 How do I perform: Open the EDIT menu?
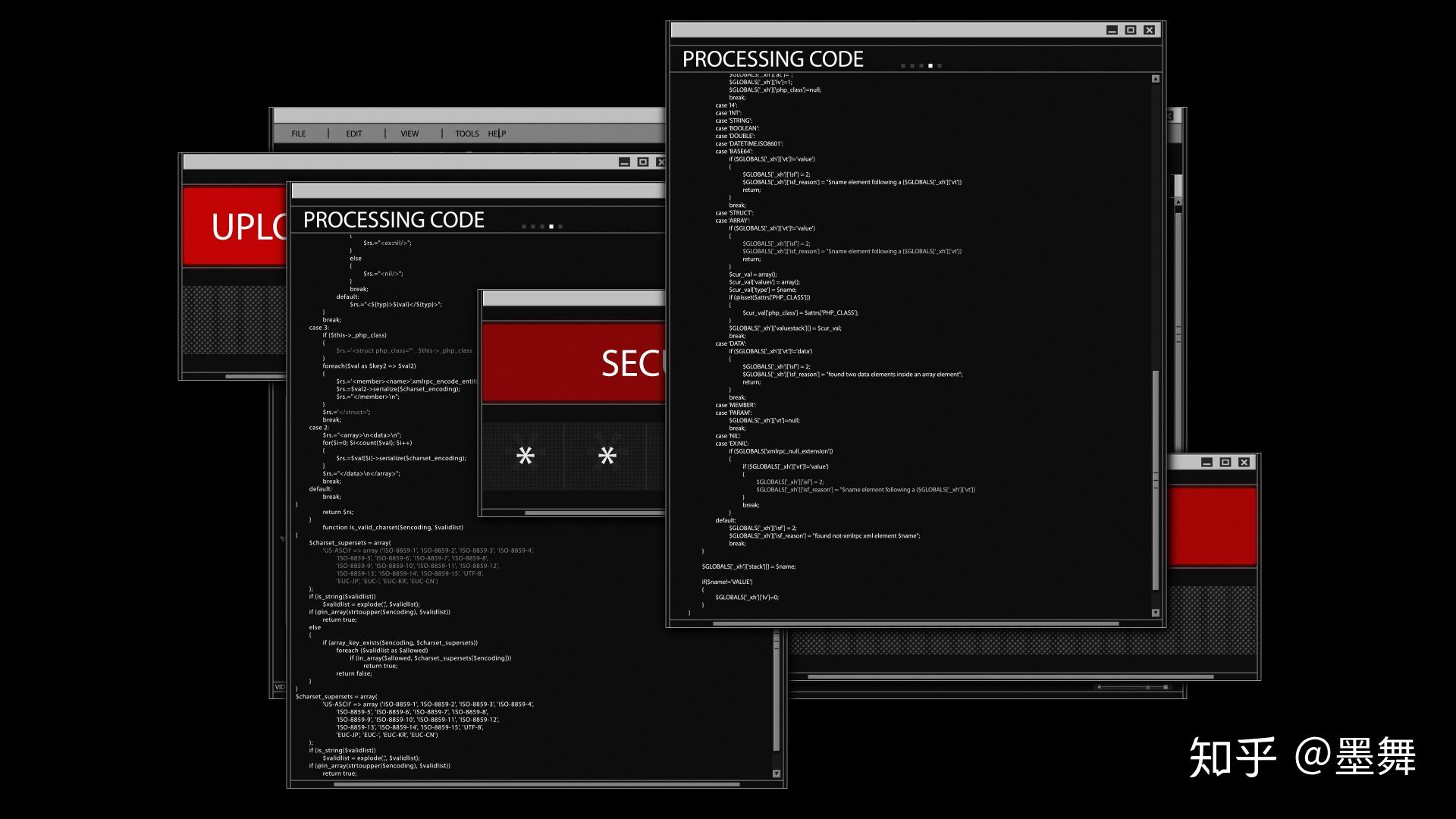[x=354, y=133]
